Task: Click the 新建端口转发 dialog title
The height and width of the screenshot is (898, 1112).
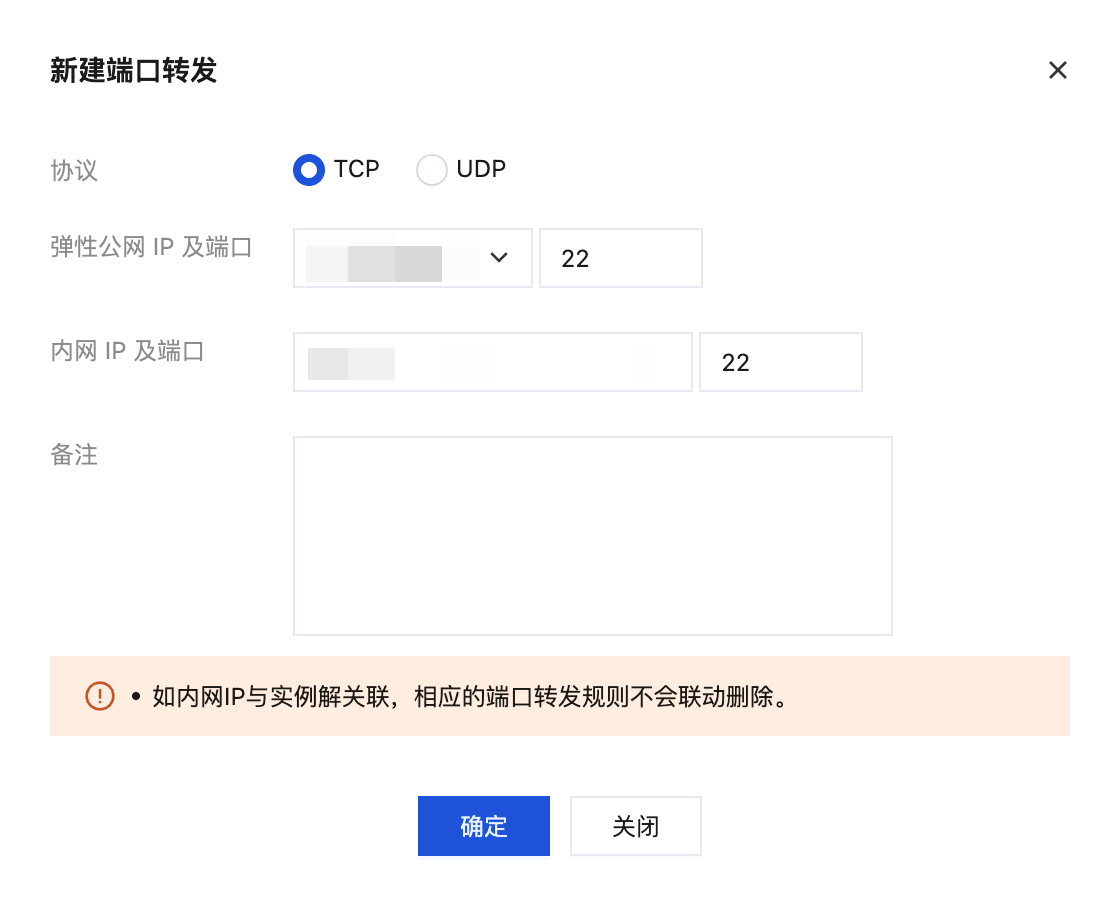Action: tap(133, 71)
